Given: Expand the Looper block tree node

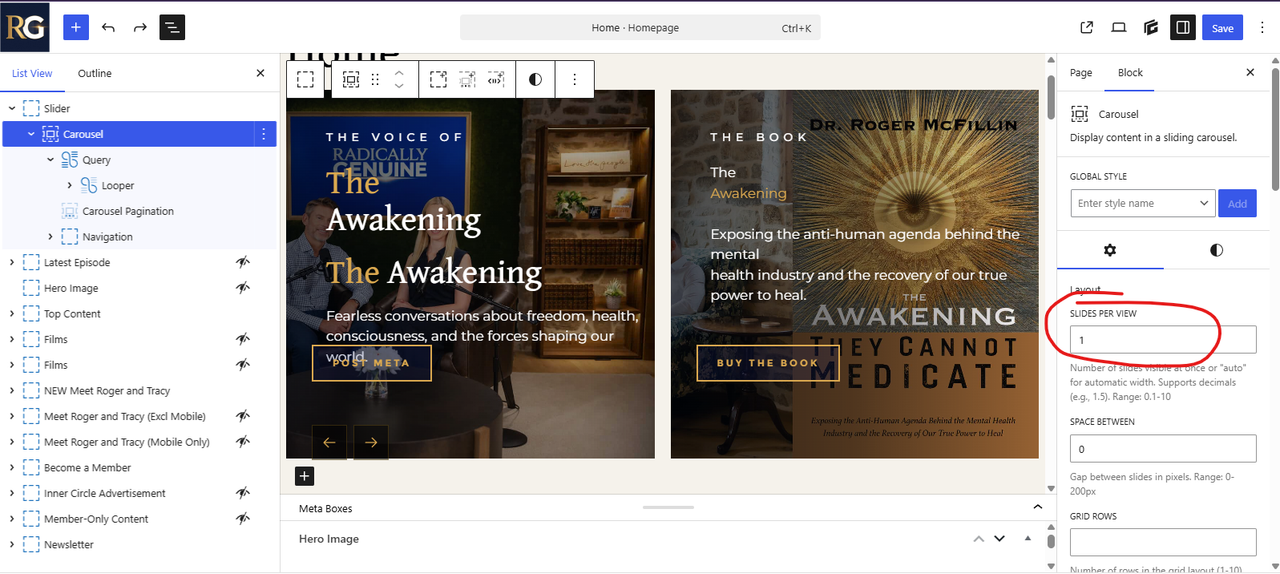Looking at the screenshot, I should click(69, 186).
